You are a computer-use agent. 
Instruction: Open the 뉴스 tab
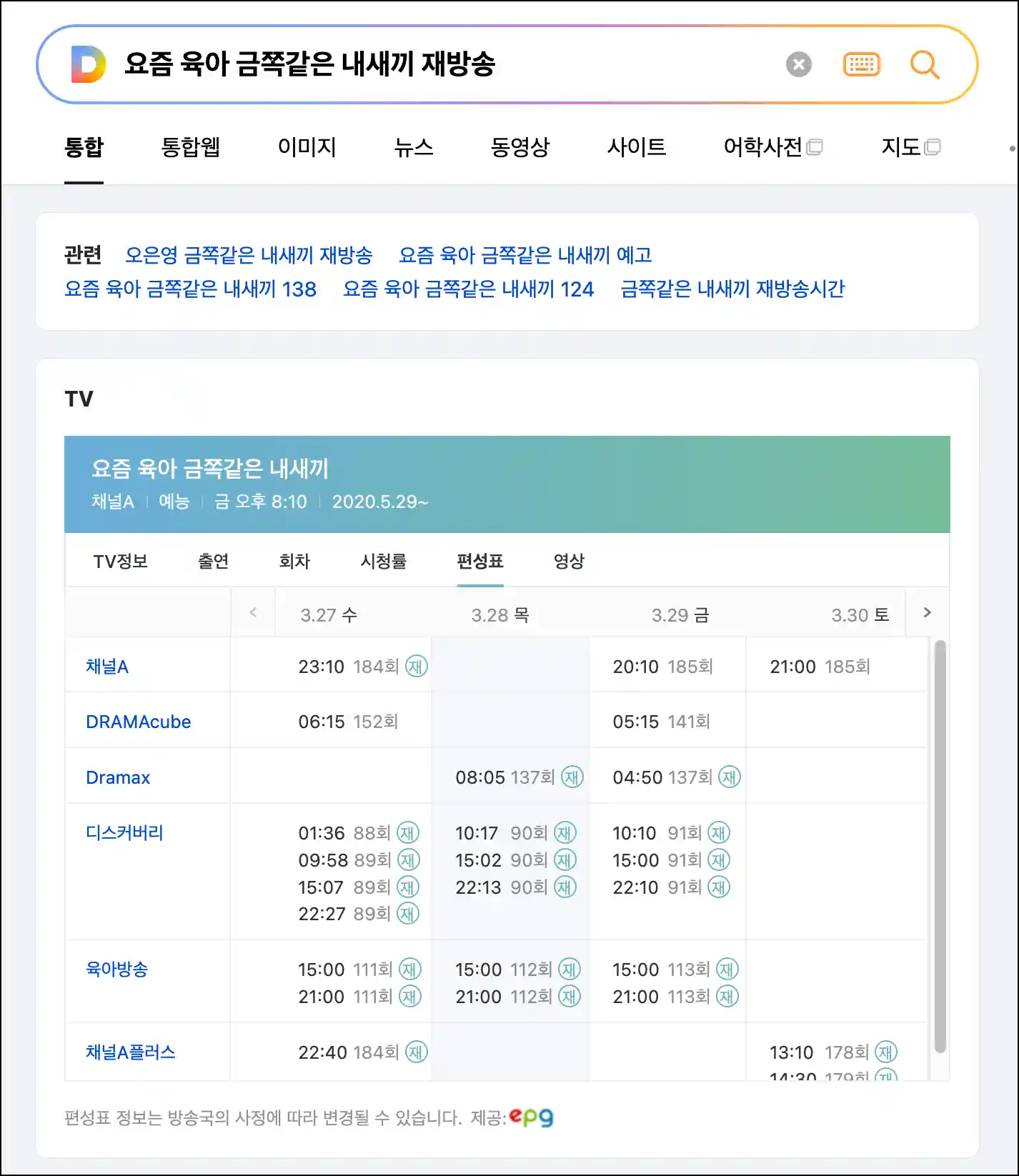pos(414,147)
